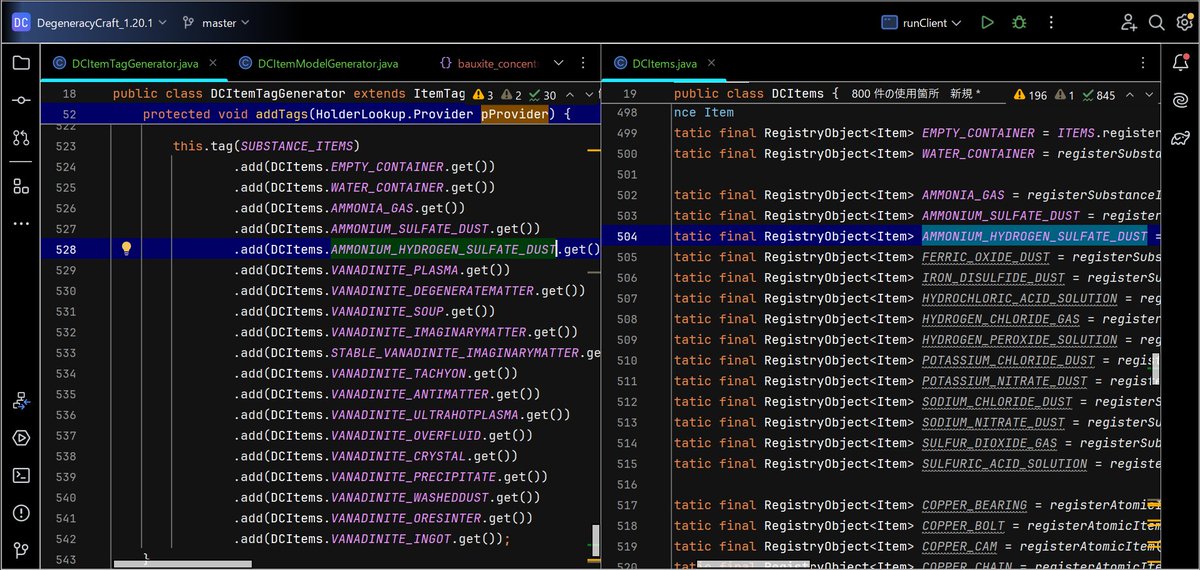Close the DCItems.java tab
Viewport: 1200px width, 570px height.
pos(710,63)
